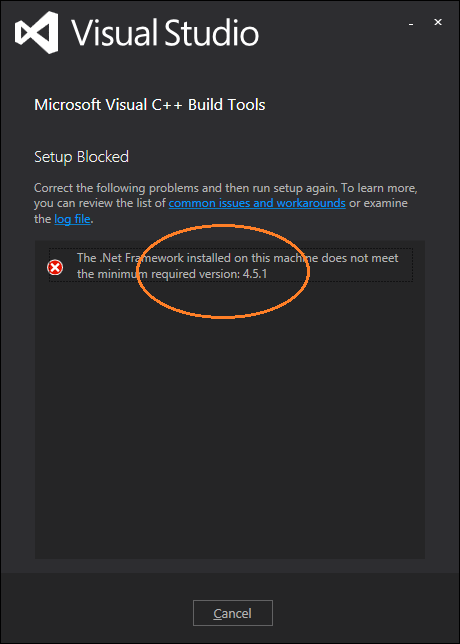Minimize the setup window

coord(410,23)
